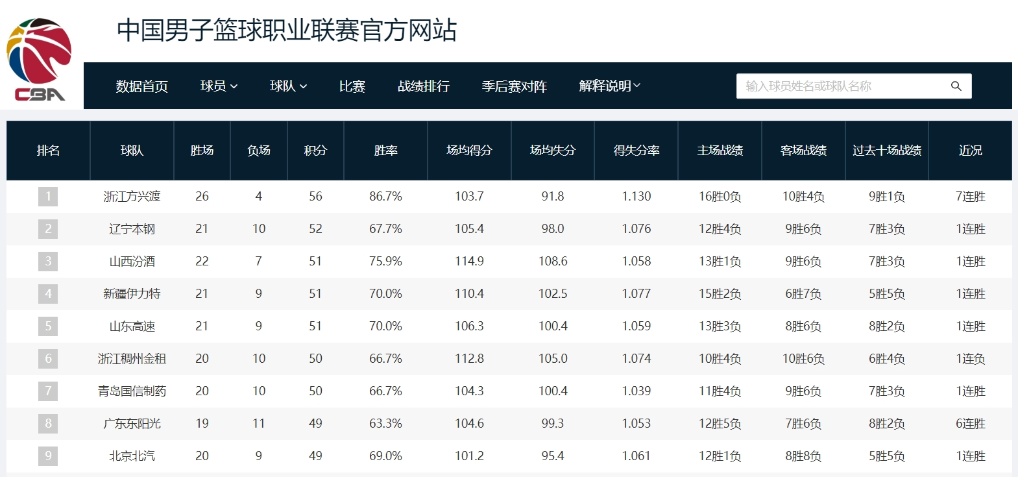Open the 广东东阳光 team link

pos(132,423)
